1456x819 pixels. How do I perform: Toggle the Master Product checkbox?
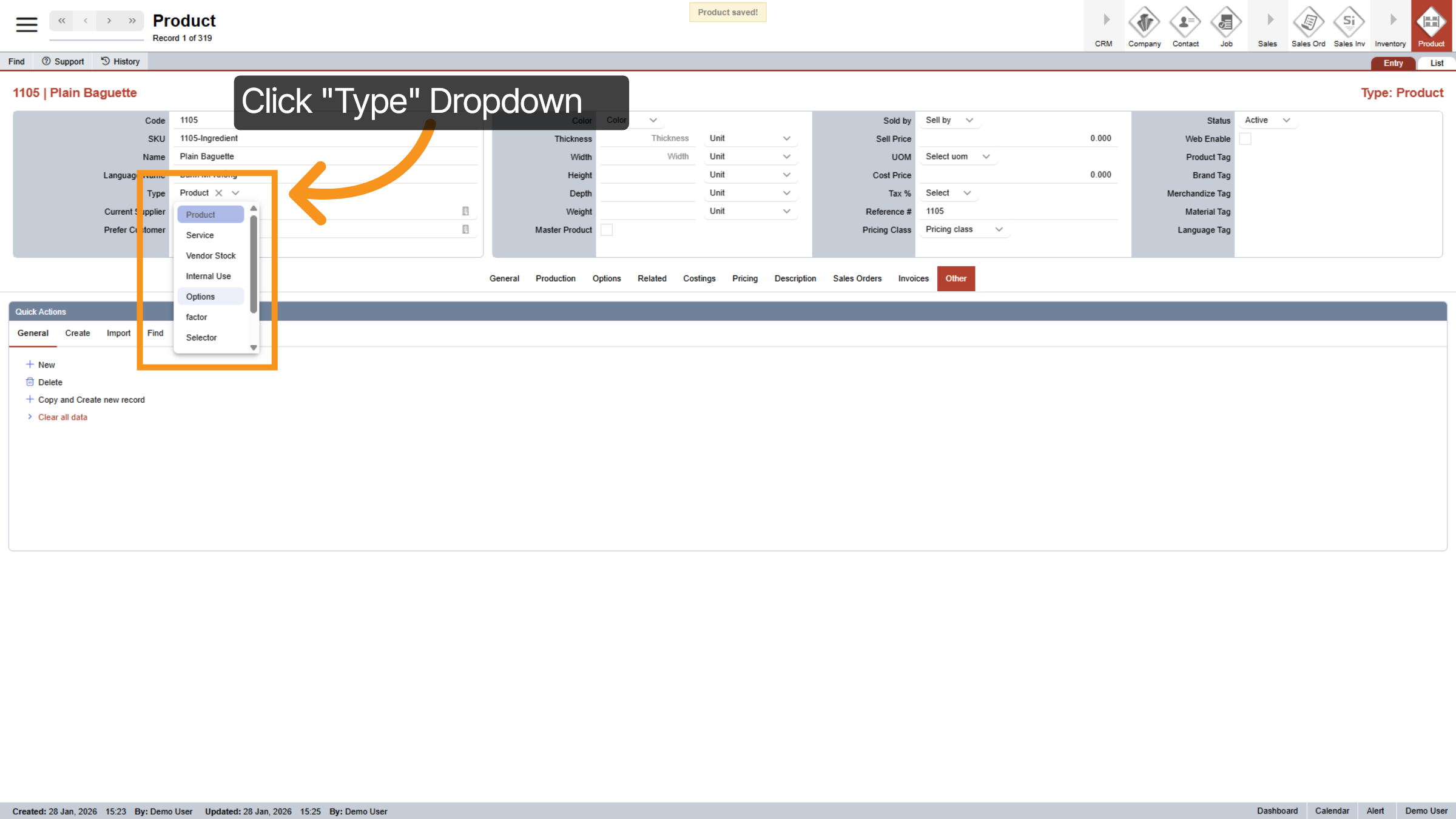coord(607,230)
